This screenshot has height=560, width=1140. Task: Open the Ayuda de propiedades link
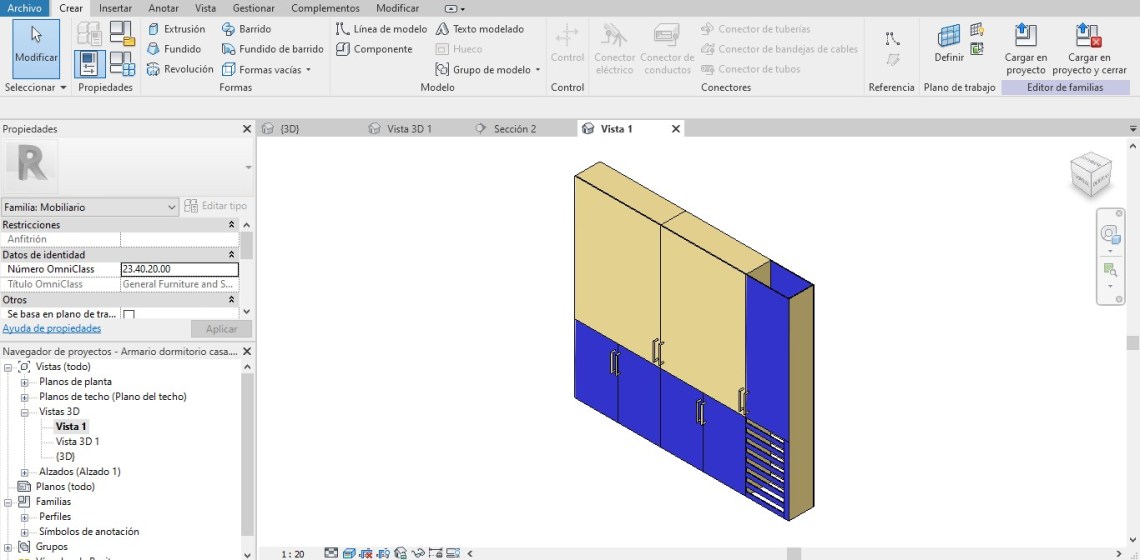pos(51,329)
